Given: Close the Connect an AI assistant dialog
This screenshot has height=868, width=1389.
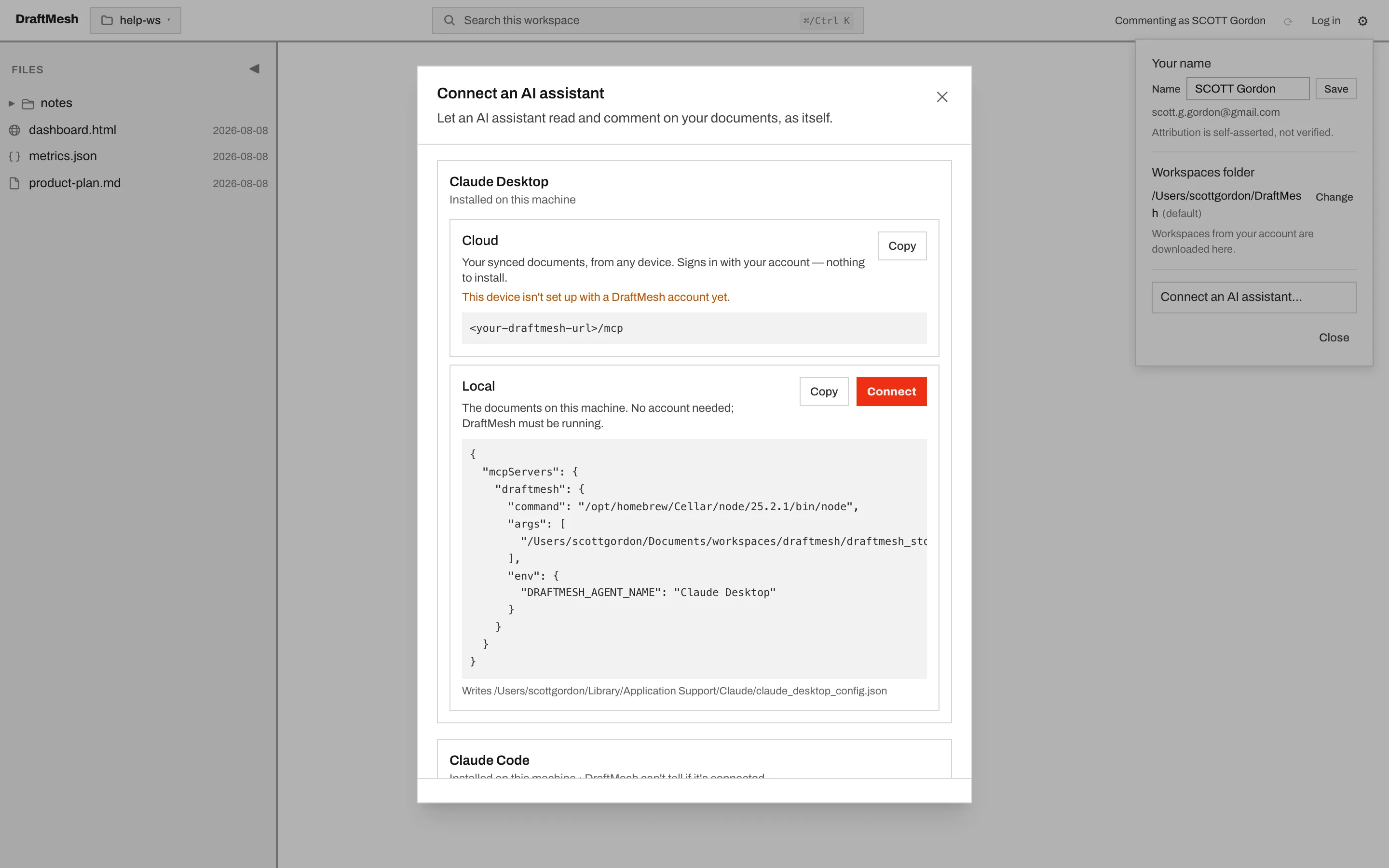Looking at the screenshot, I should coord(942,97).
